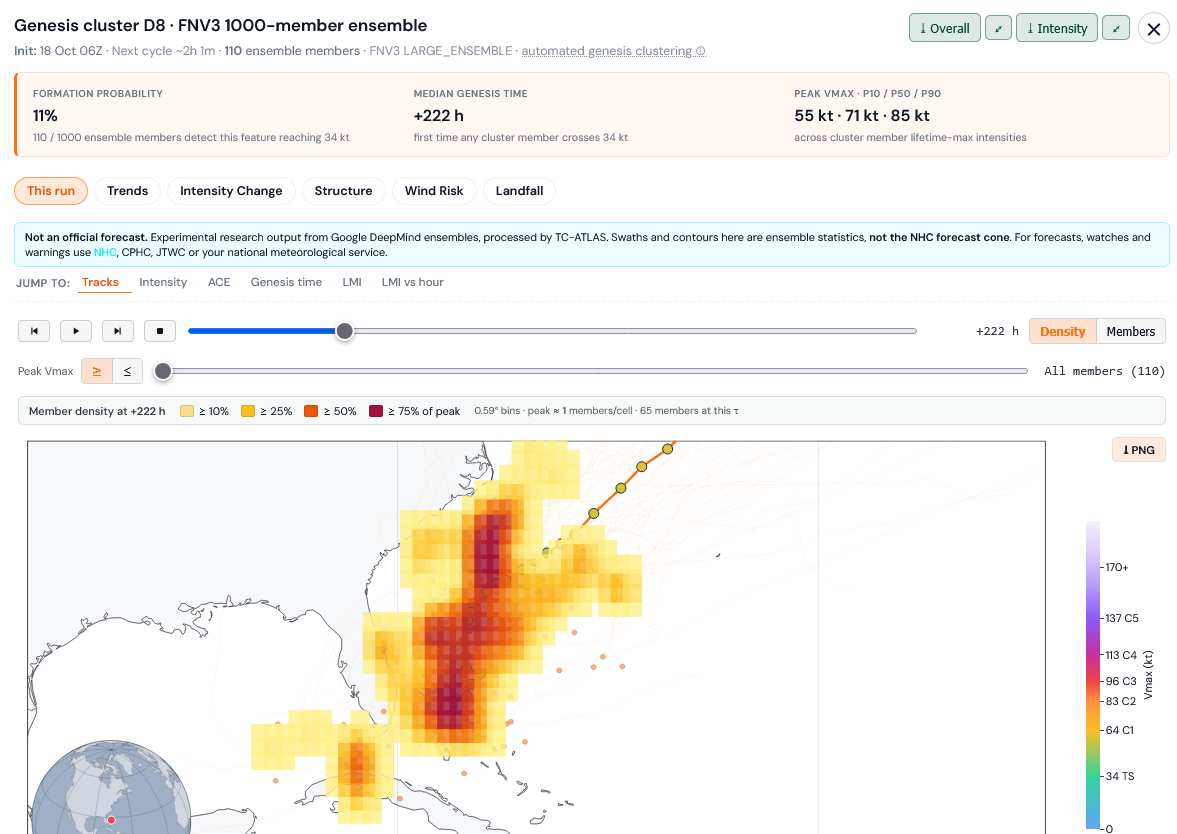Close the Genesis cluster D8 panel
This screenshot has width=1177, height=834.
coord(1154,29)
